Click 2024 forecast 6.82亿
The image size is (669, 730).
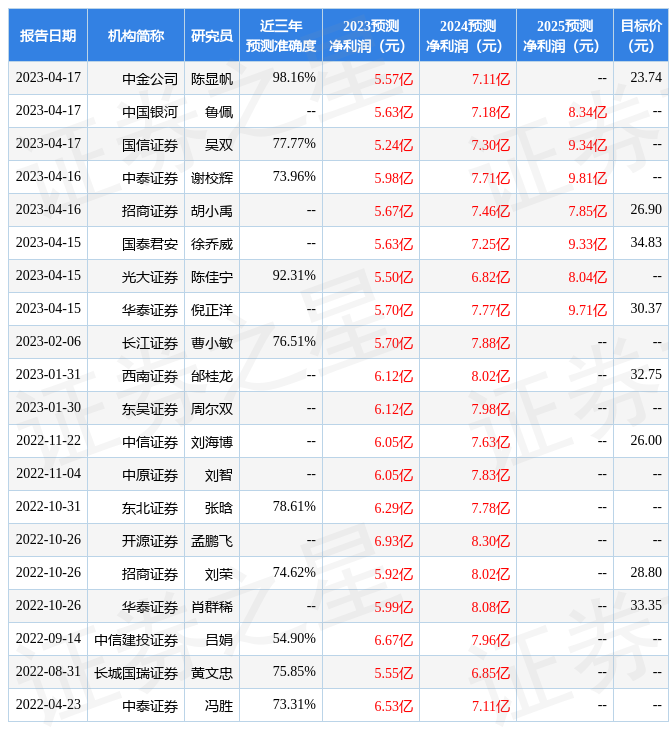pos(491,277)
